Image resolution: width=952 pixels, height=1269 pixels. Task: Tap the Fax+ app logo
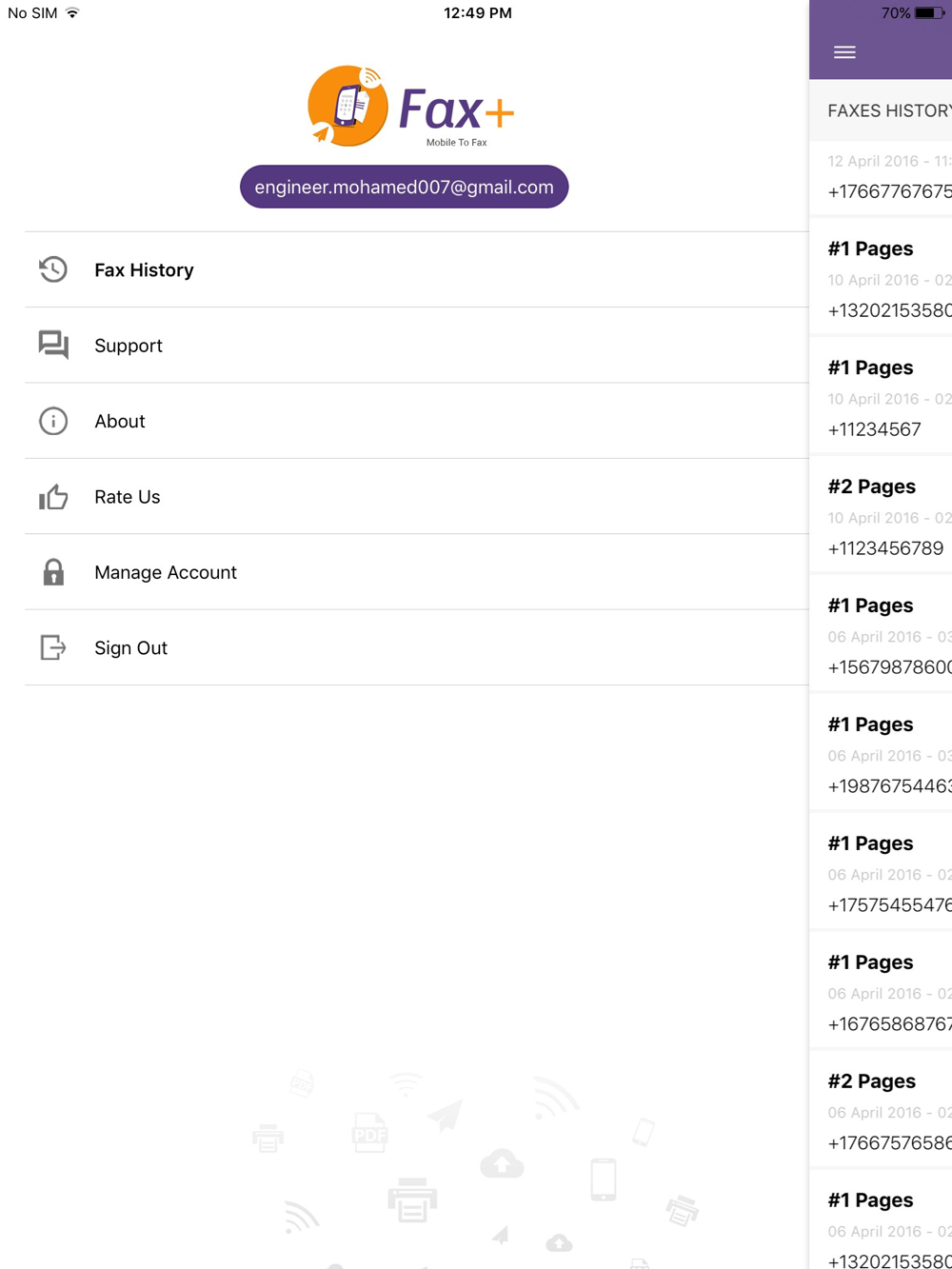pos(411,107)
